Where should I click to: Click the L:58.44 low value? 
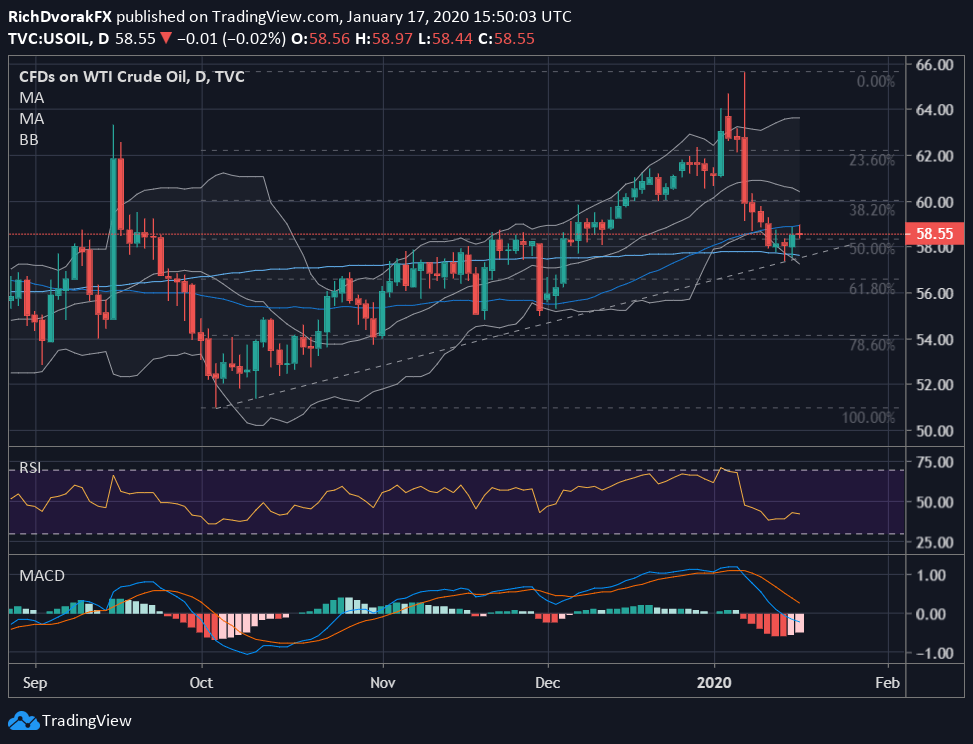tap(446, 38)
